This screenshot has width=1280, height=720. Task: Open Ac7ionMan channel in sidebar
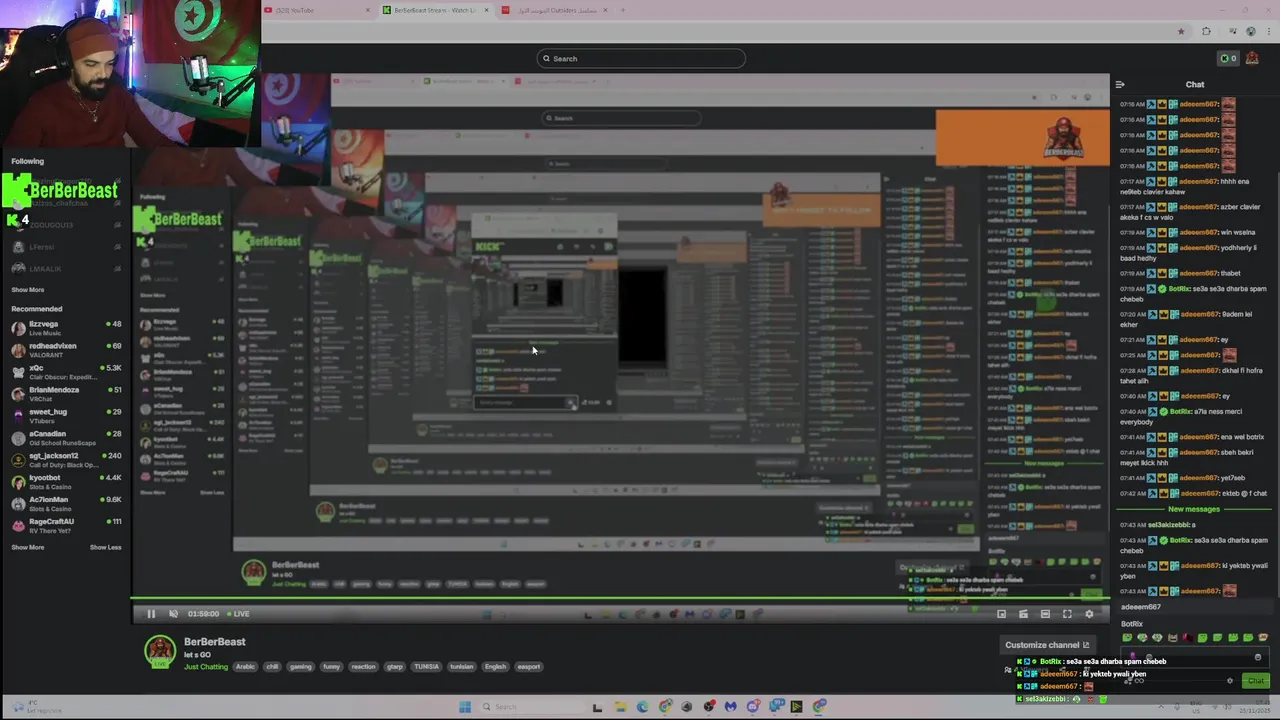pyautogui.click(x=66, y=504)
